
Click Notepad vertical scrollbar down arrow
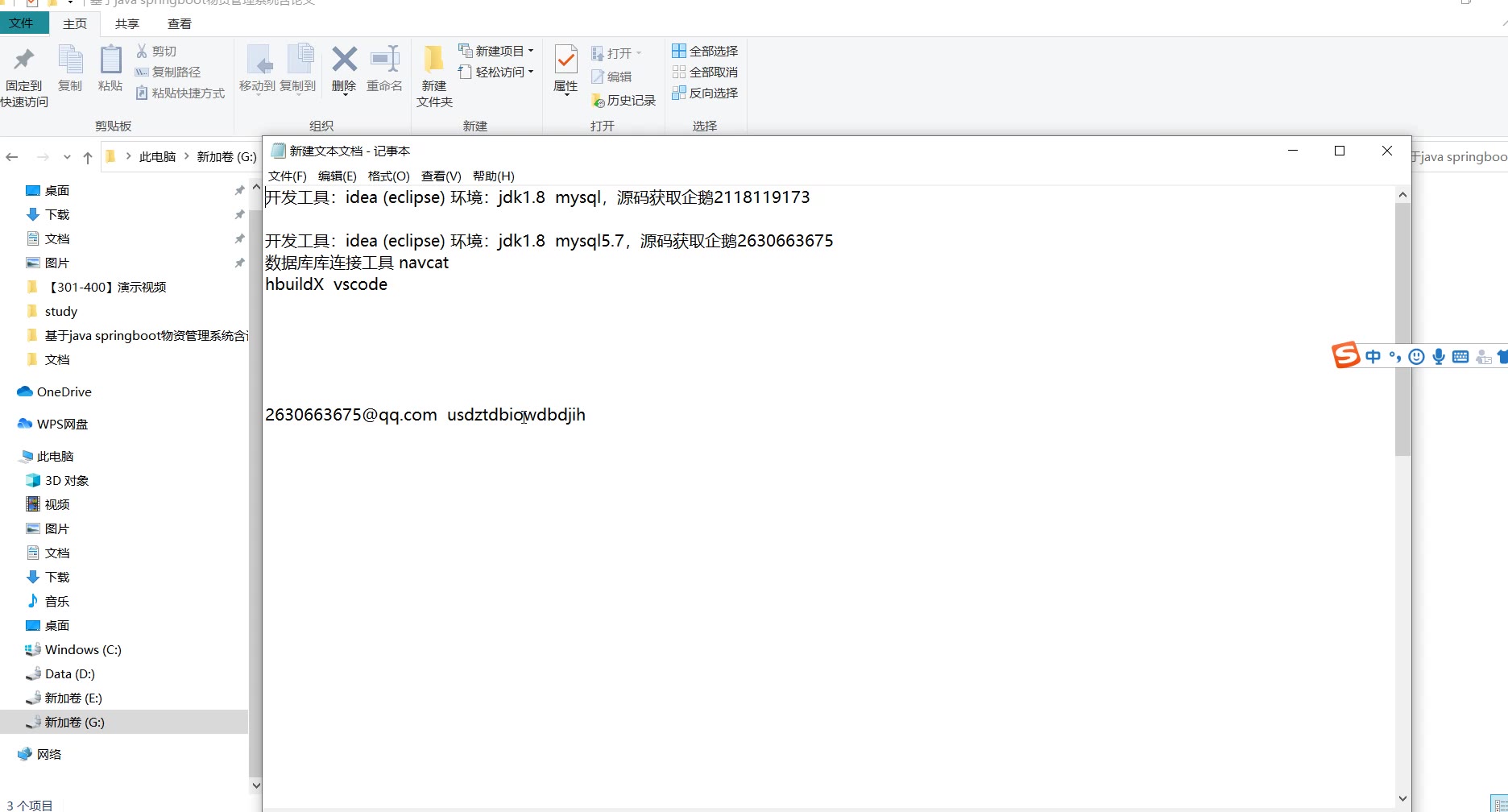pyautogui.click(x=1402, y=798)
